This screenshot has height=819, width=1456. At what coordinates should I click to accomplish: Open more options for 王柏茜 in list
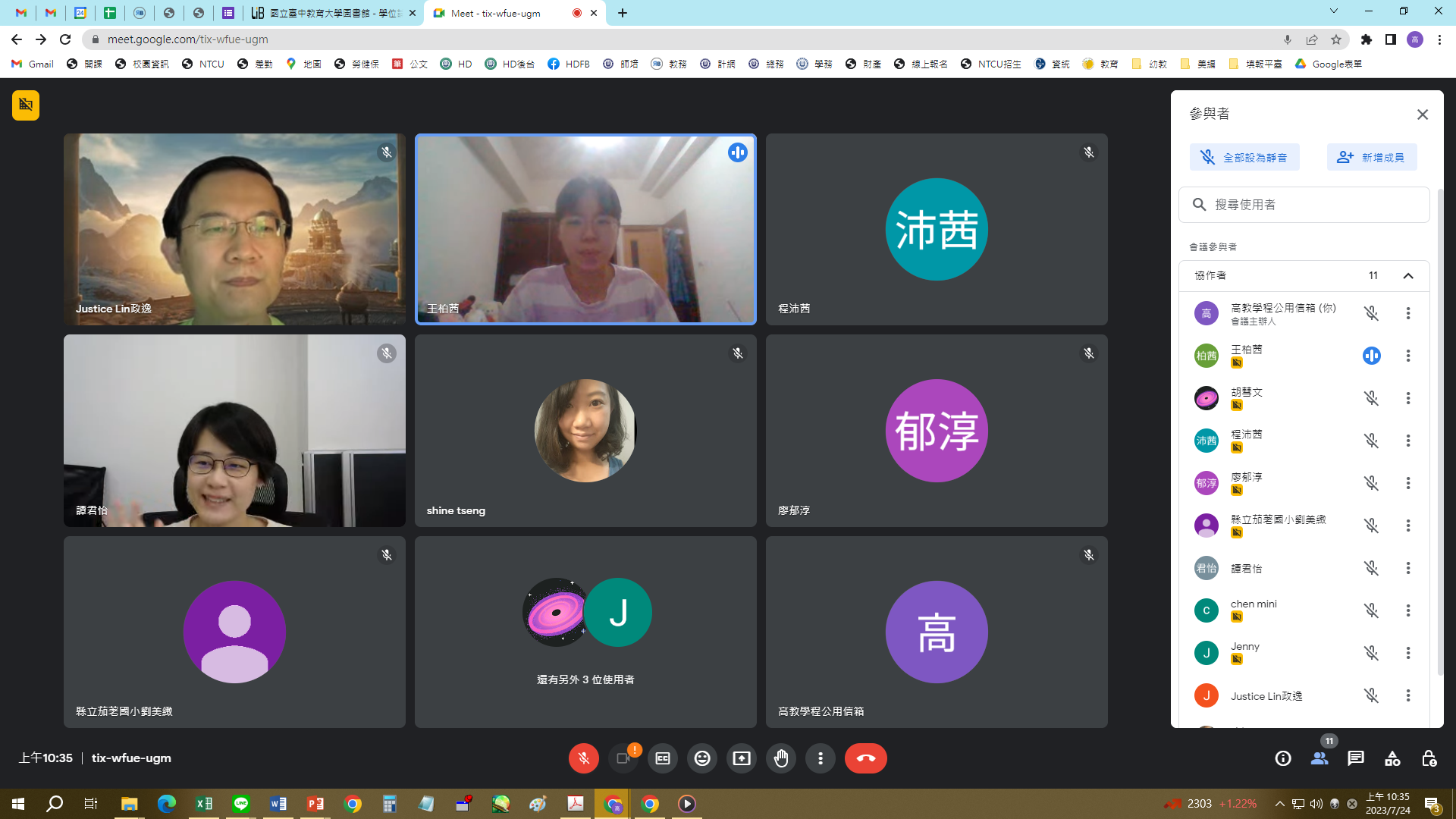tap(1408, 356)
